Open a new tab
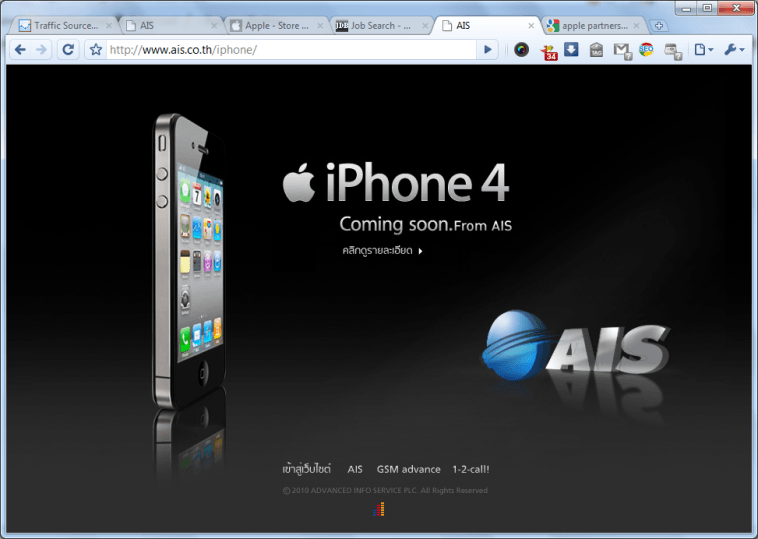 659,25
